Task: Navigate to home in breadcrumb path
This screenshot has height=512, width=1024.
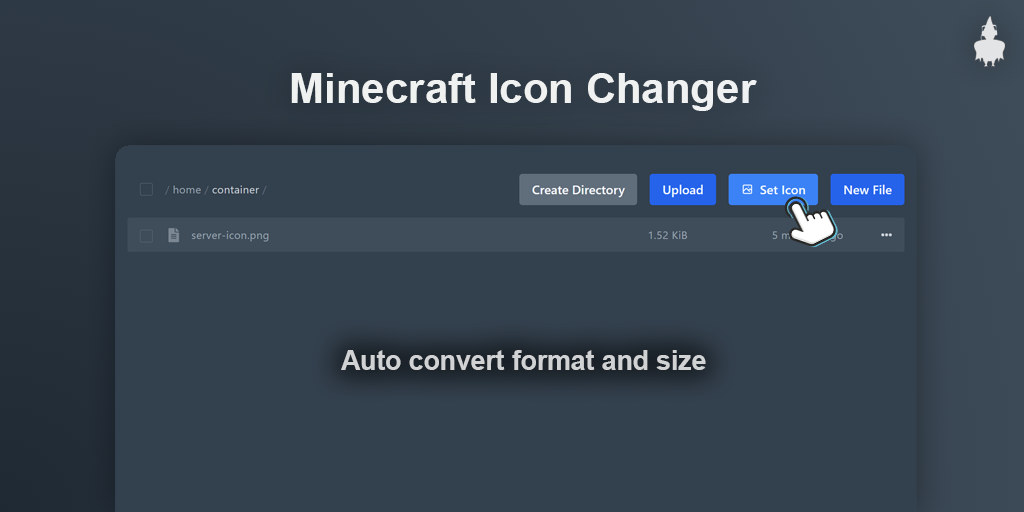Action: pos(187,190)
